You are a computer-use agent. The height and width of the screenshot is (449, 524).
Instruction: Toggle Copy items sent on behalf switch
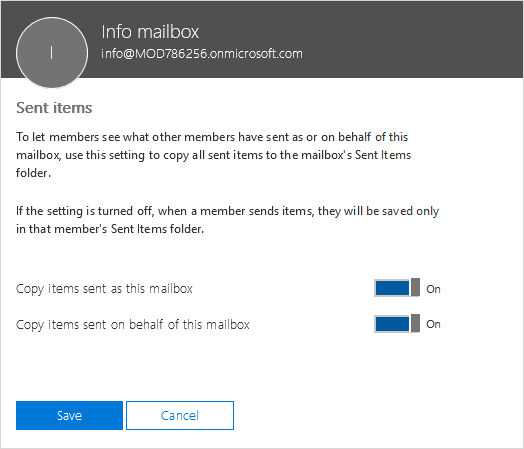(x=397, y=323)
